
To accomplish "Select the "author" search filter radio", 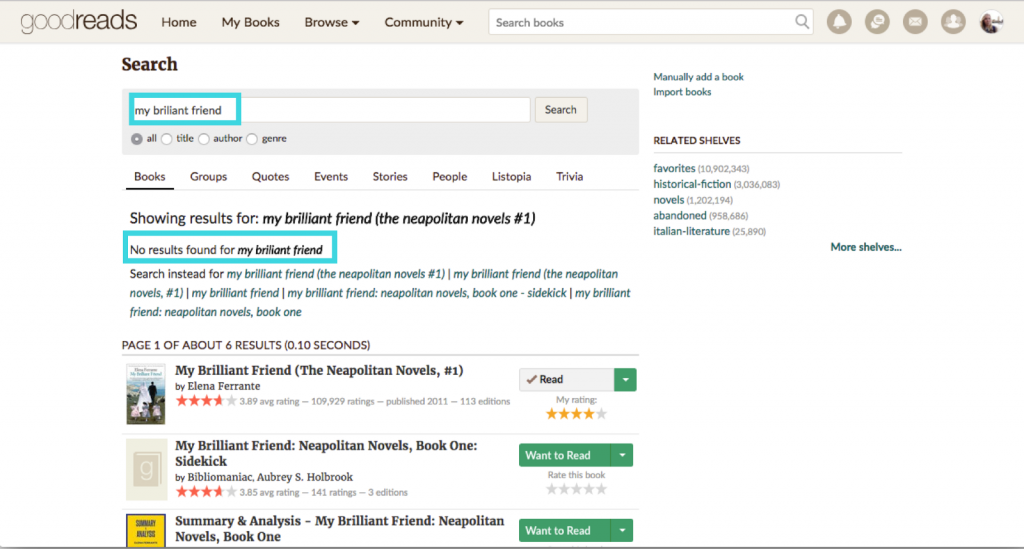I will pyautogui.click(x=204, y=139).
